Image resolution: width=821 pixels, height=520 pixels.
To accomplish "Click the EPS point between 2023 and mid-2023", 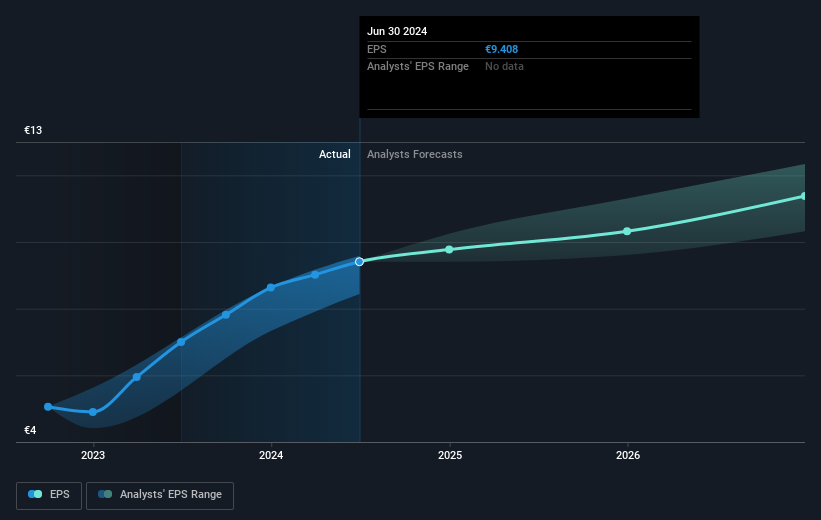I will tap(137, 377).
